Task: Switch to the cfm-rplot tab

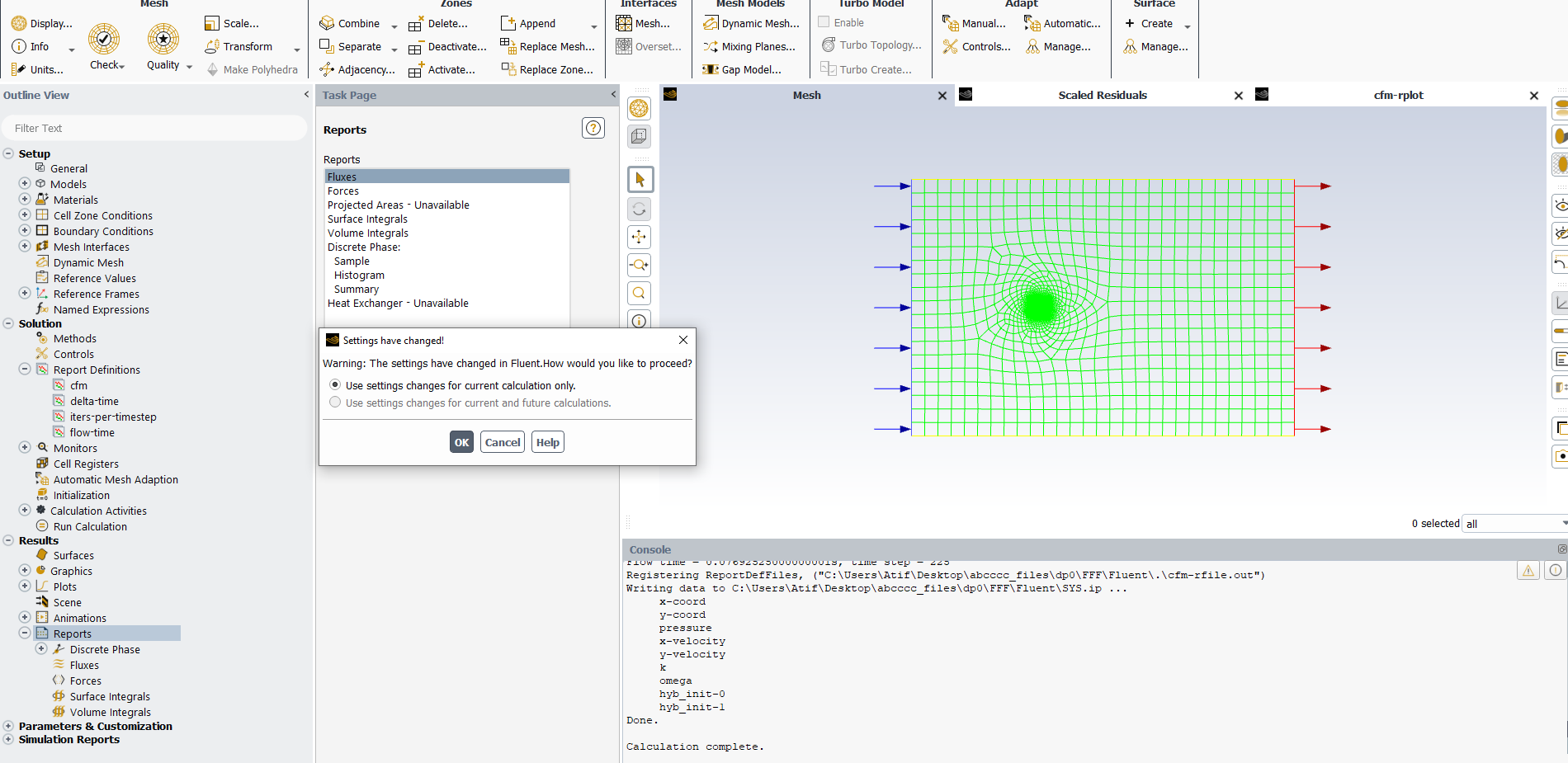Action: point(1398,96)
